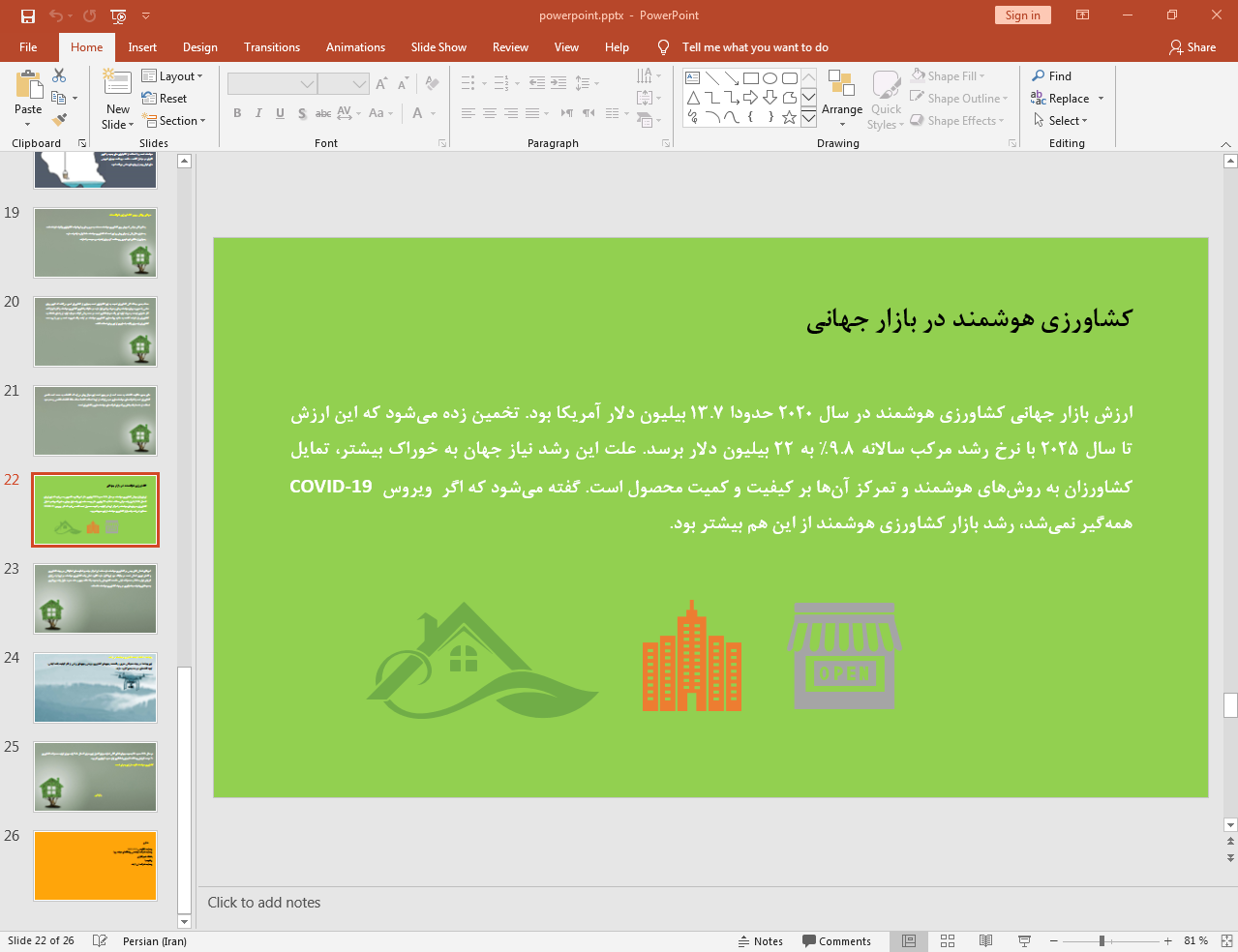Switch to Reading View
The image size is (1238, 952).
985,940
